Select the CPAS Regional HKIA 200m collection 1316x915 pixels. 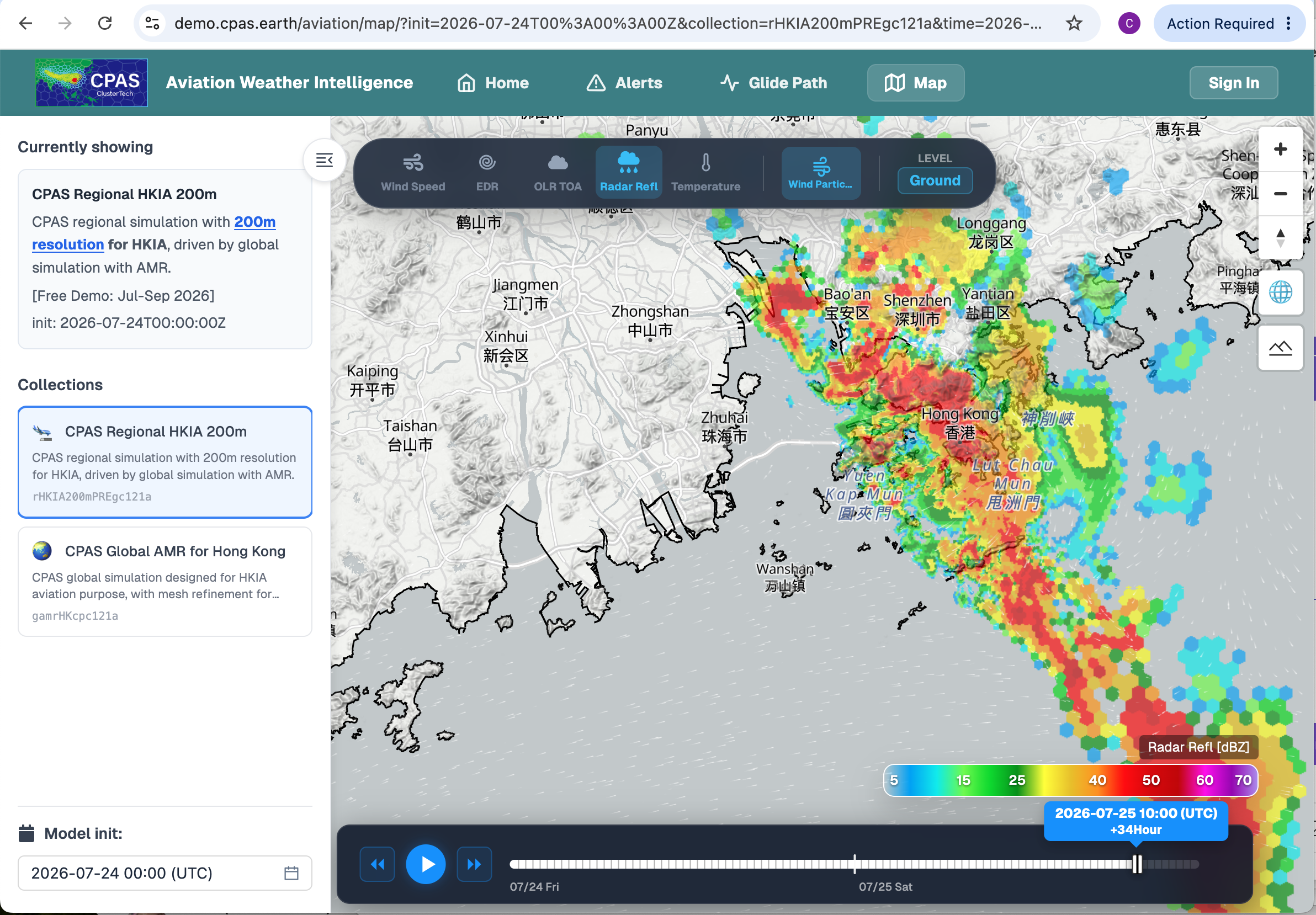165,462
